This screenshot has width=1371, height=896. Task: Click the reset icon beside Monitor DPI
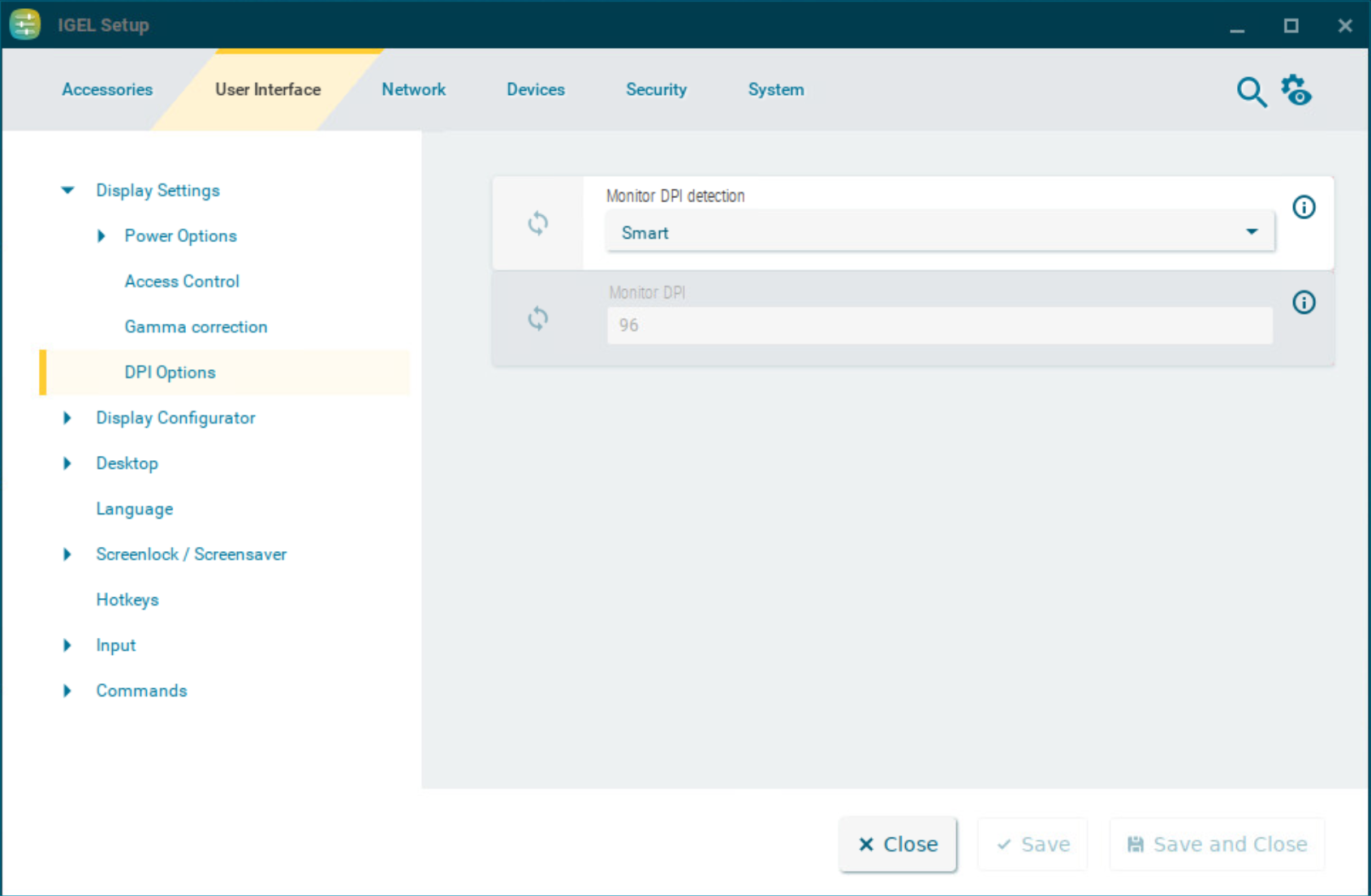(x=537, y=318)
